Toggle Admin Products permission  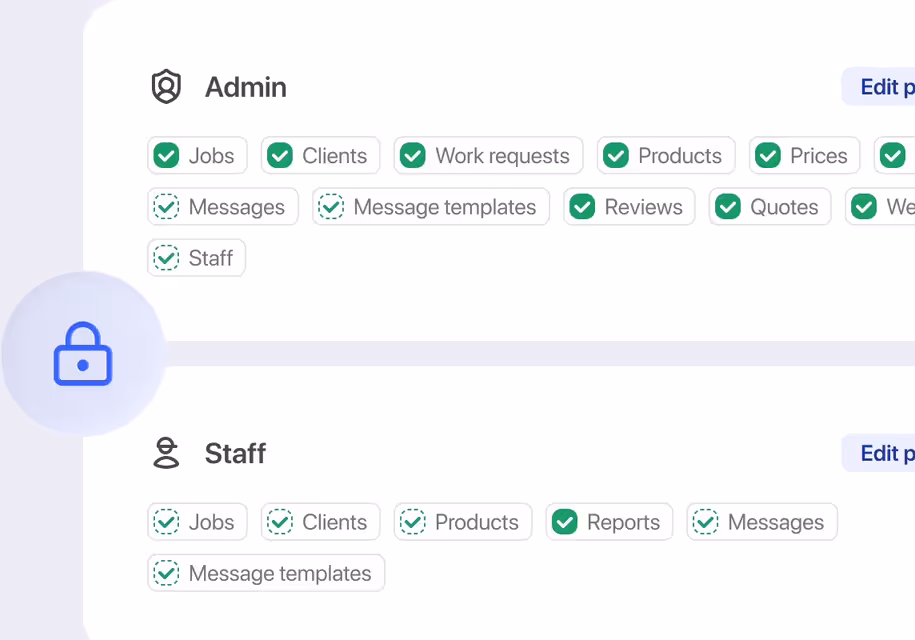click(x=666, y=156)
